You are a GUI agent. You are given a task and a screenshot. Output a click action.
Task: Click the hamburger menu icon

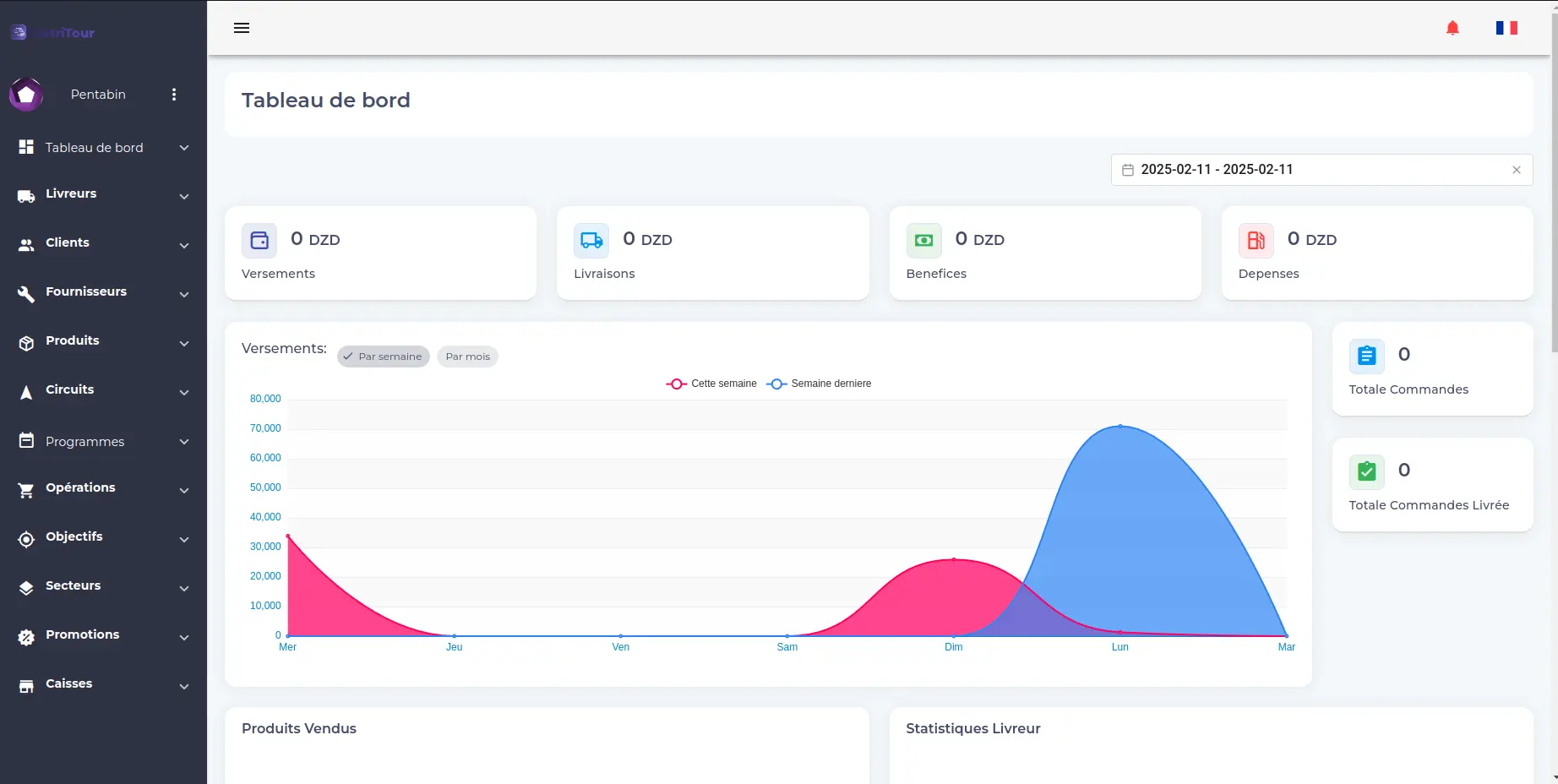coord(242,28)
